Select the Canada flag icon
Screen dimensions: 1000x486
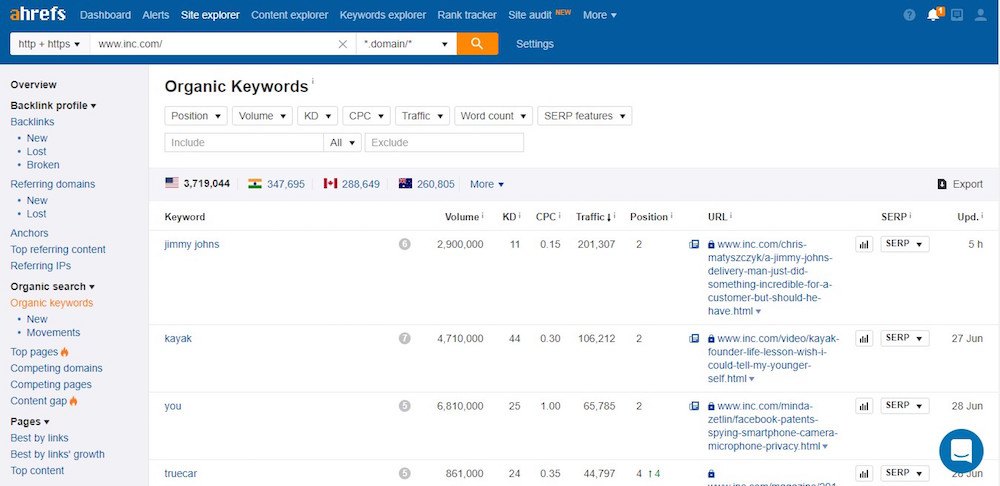click(330, 184)
